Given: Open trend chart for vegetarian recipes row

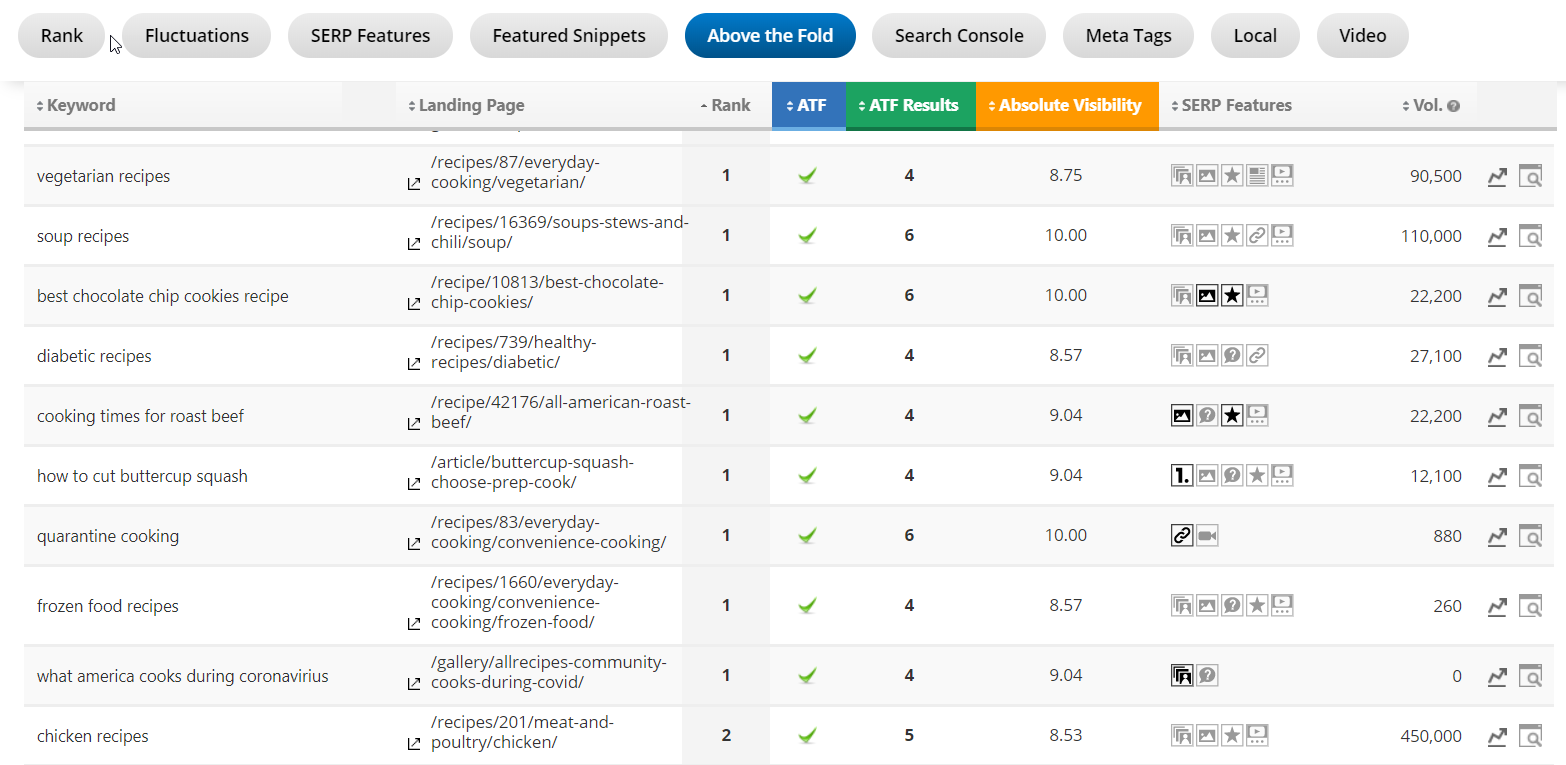Looking at the screenshot, I should coord(1496,177).
